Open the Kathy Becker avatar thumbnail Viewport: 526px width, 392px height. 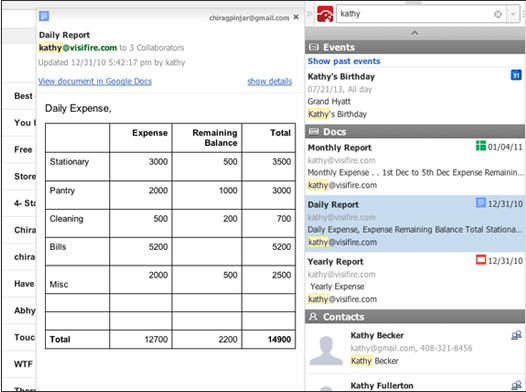coord(326,350)
